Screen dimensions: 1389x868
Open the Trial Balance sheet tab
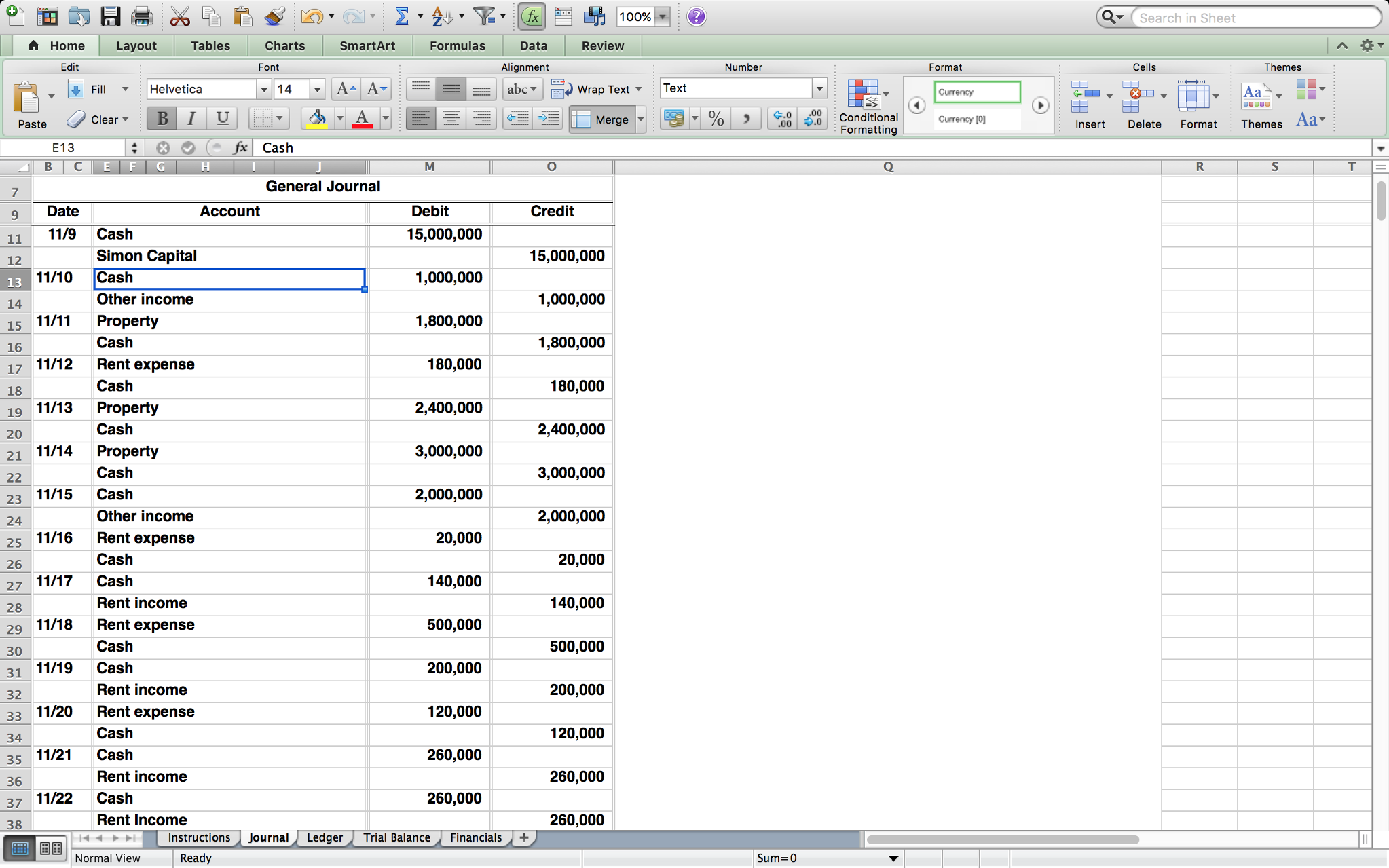tap(396, 837)
